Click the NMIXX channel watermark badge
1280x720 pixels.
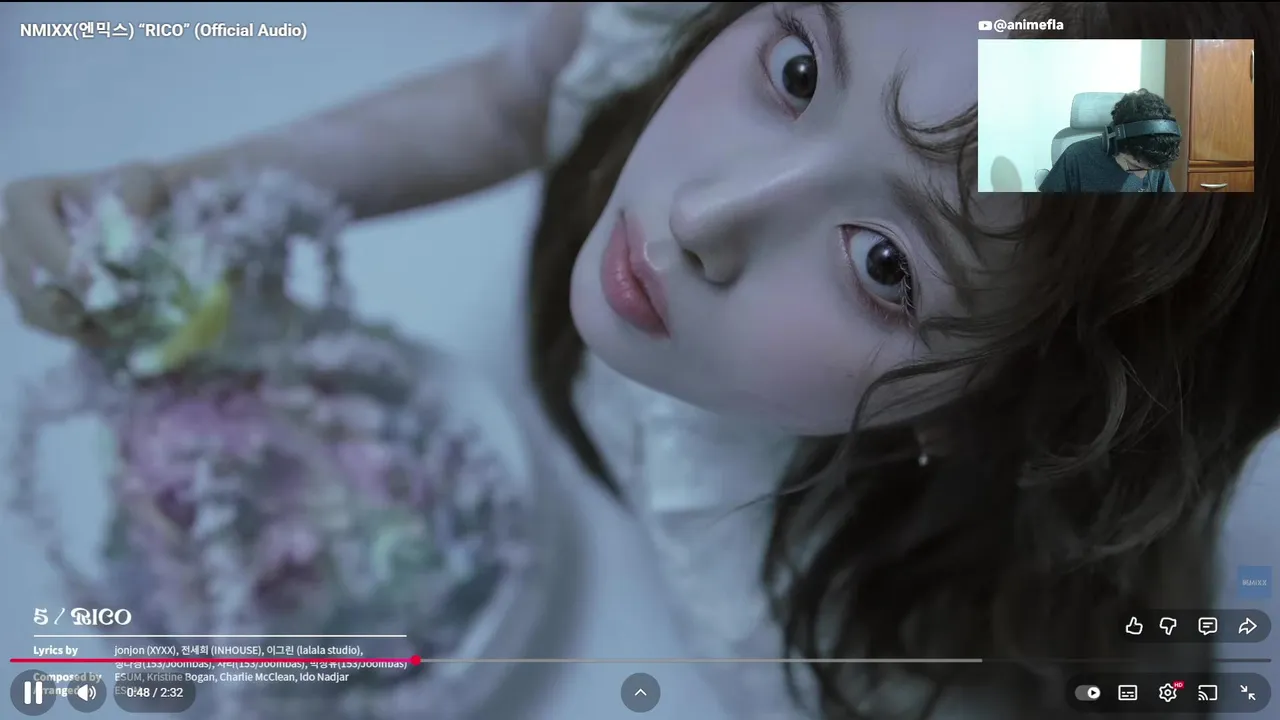(1254, 582)
